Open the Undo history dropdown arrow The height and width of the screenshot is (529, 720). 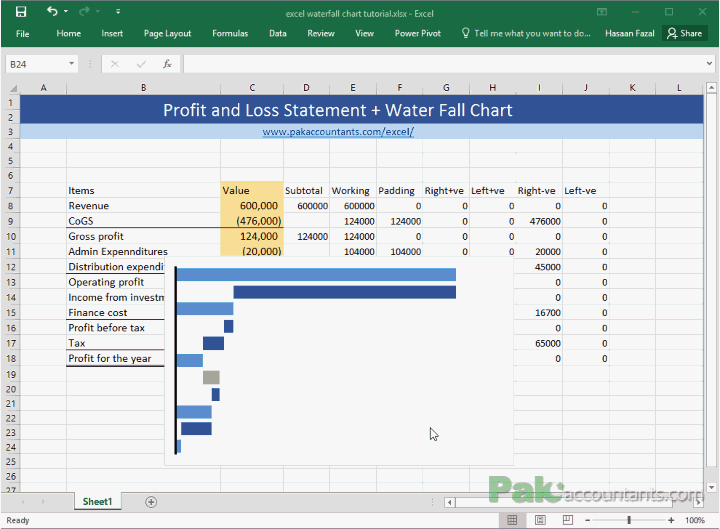66,11
